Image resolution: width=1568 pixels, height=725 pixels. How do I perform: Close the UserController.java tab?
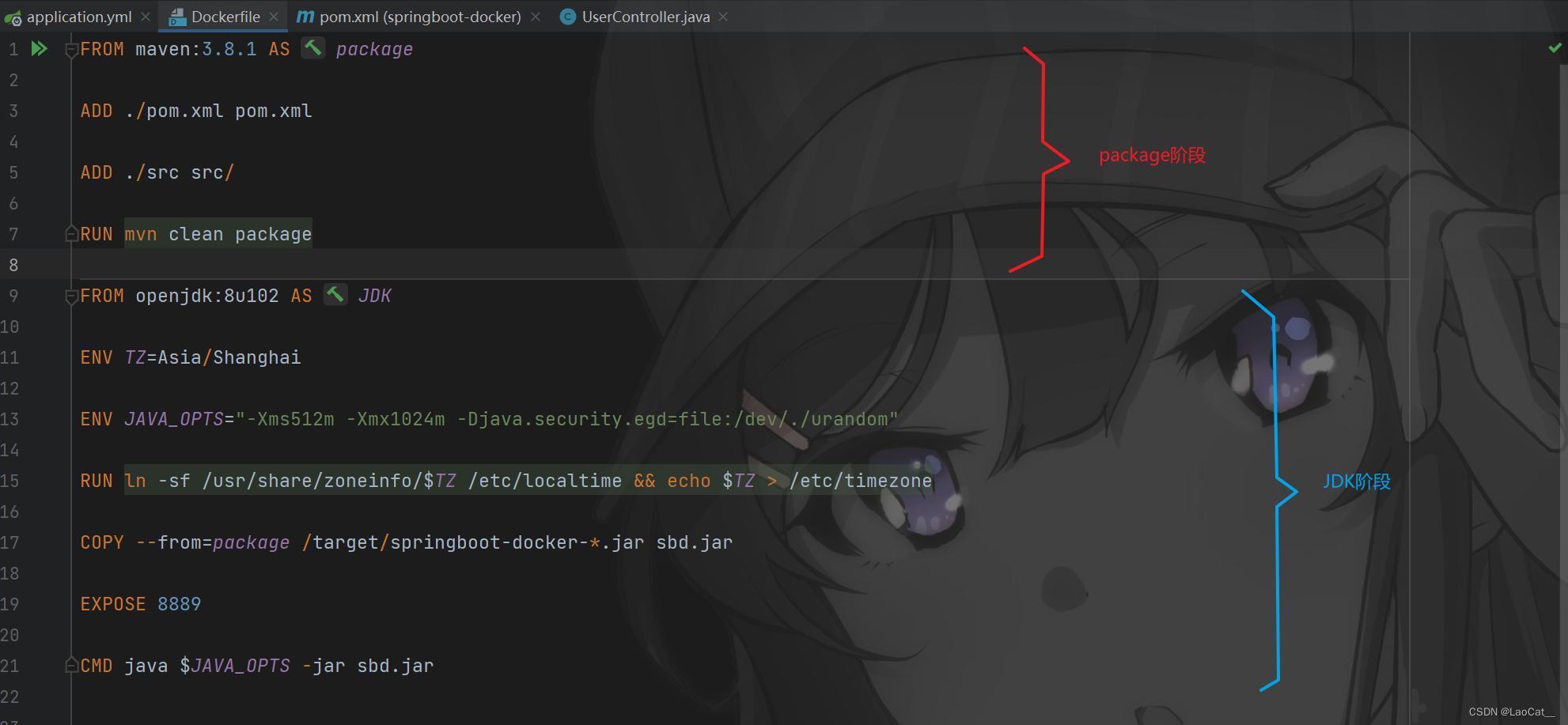pyautogui.click(x=723, y=17)
